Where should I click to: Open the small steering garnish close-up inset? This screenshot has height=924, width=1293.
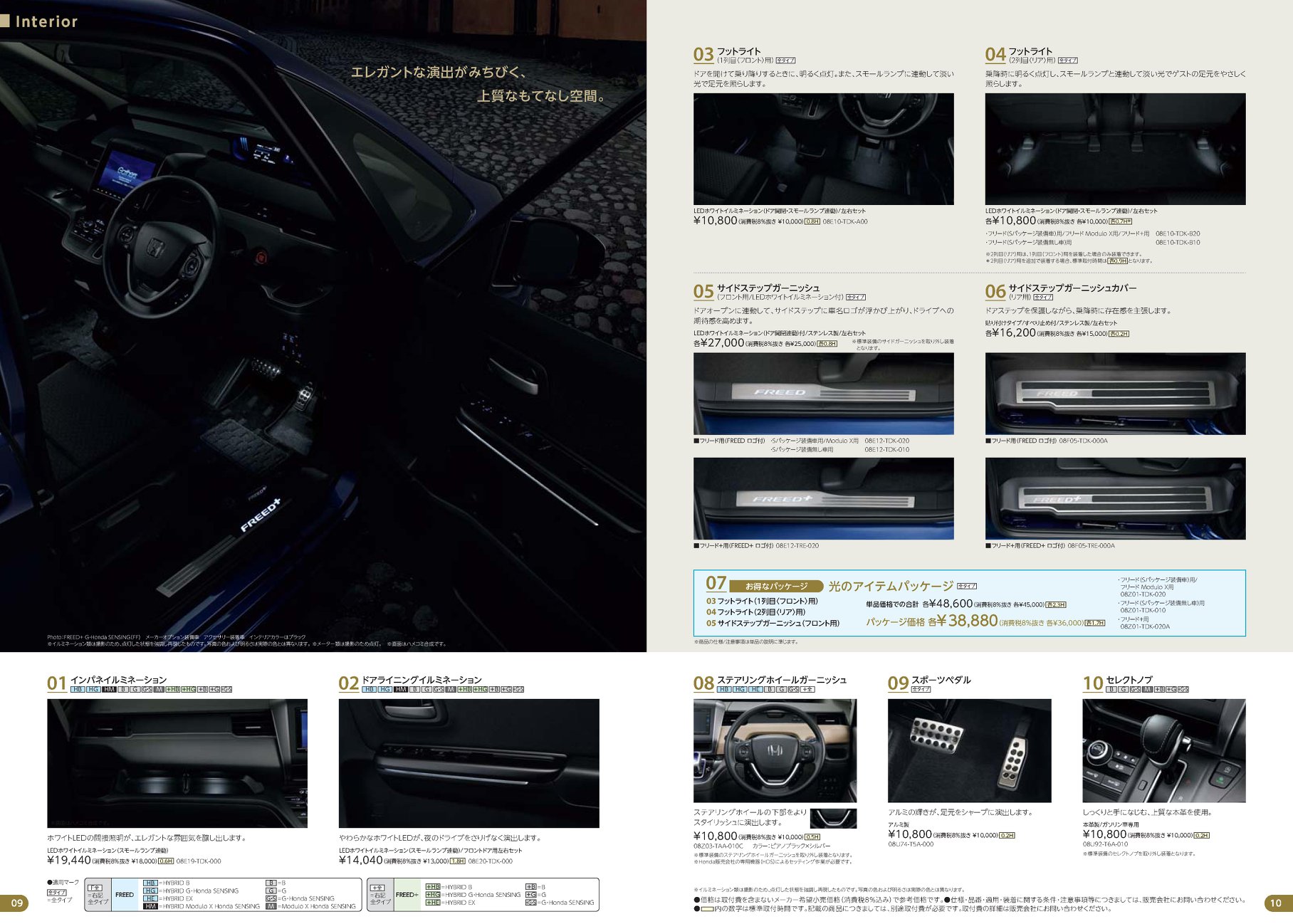[833, 818]
